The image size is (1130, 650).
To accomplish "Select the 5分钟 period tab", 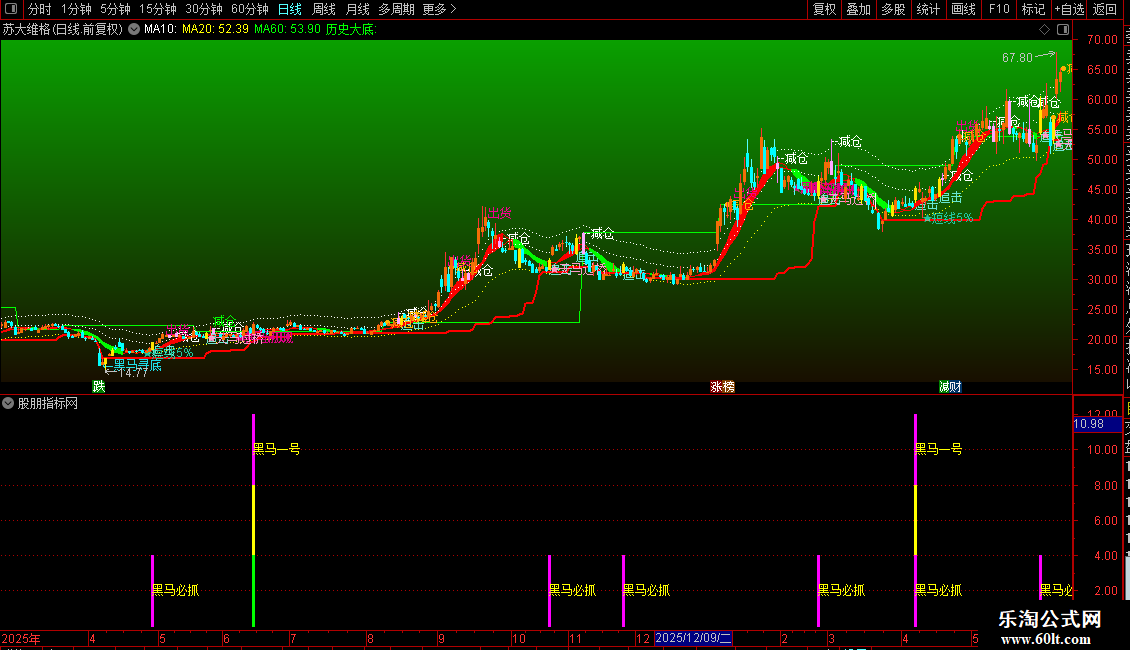I will tap(115, 9).
